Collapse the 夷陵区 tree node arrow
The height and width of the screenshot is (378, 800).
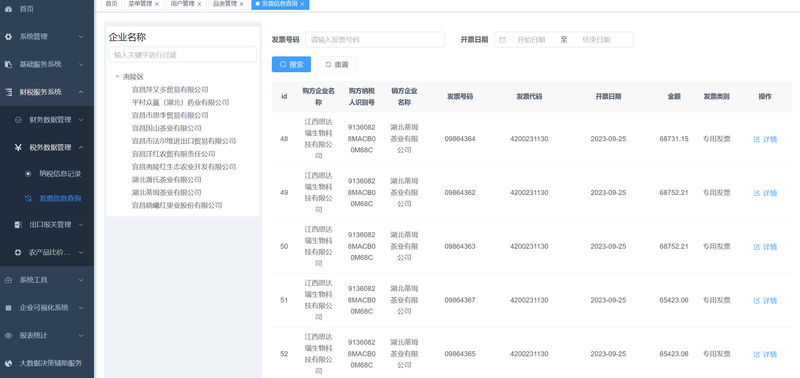(117, 77)
